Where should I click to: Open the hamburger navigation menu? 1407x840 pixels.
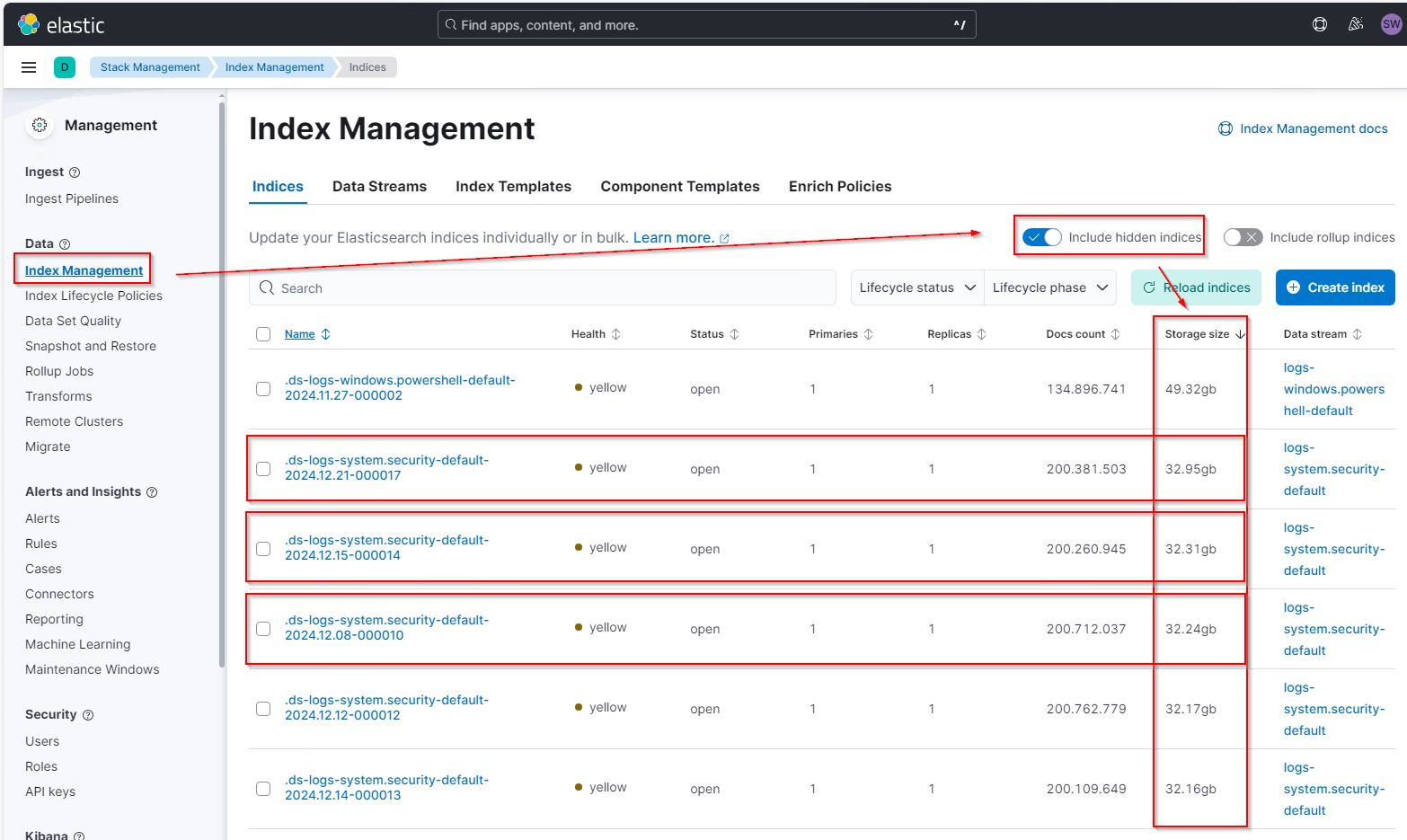pos(29,67)
